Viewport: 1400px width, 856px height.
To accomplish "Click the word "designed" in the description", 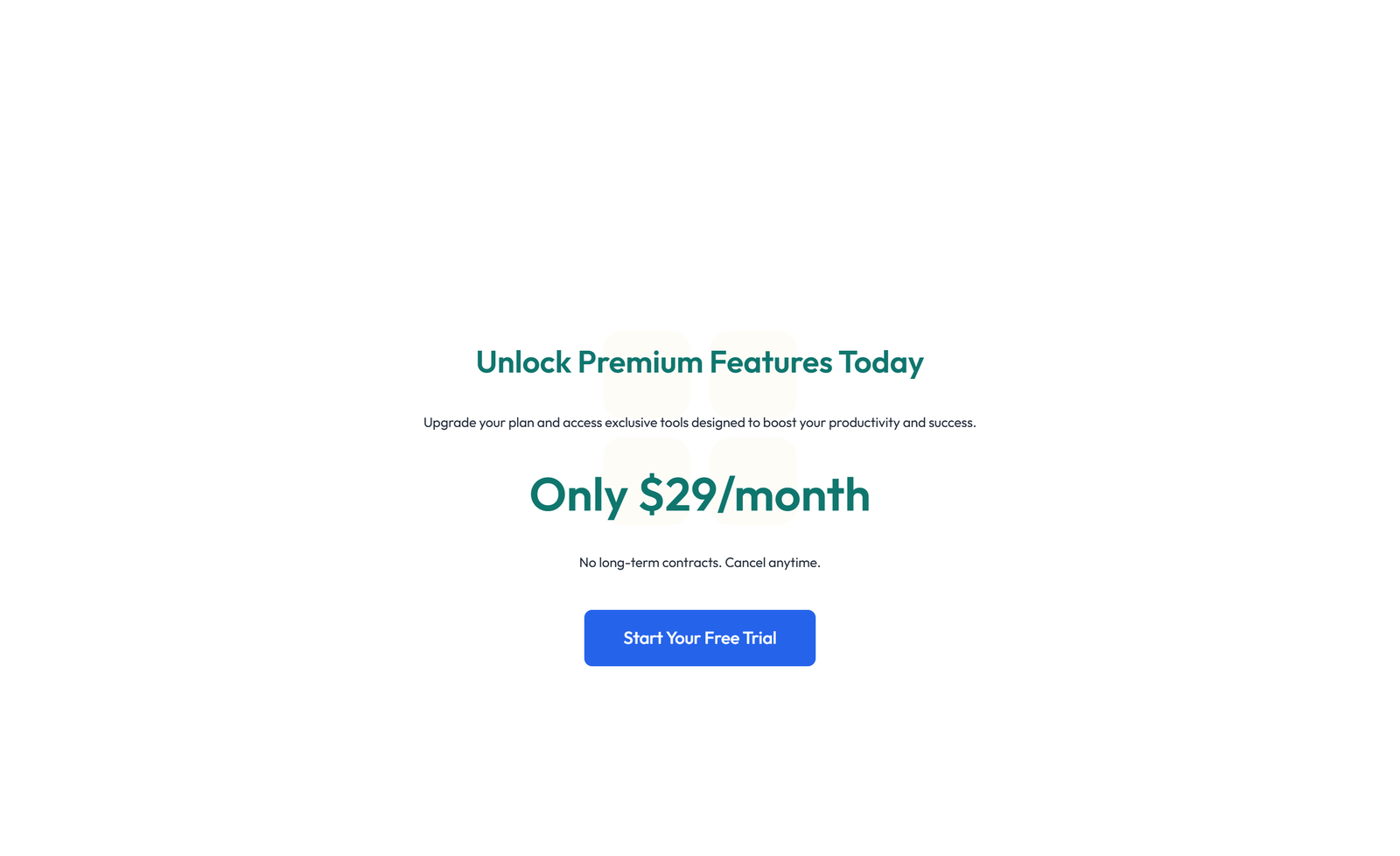I will (x=717, y=423).
